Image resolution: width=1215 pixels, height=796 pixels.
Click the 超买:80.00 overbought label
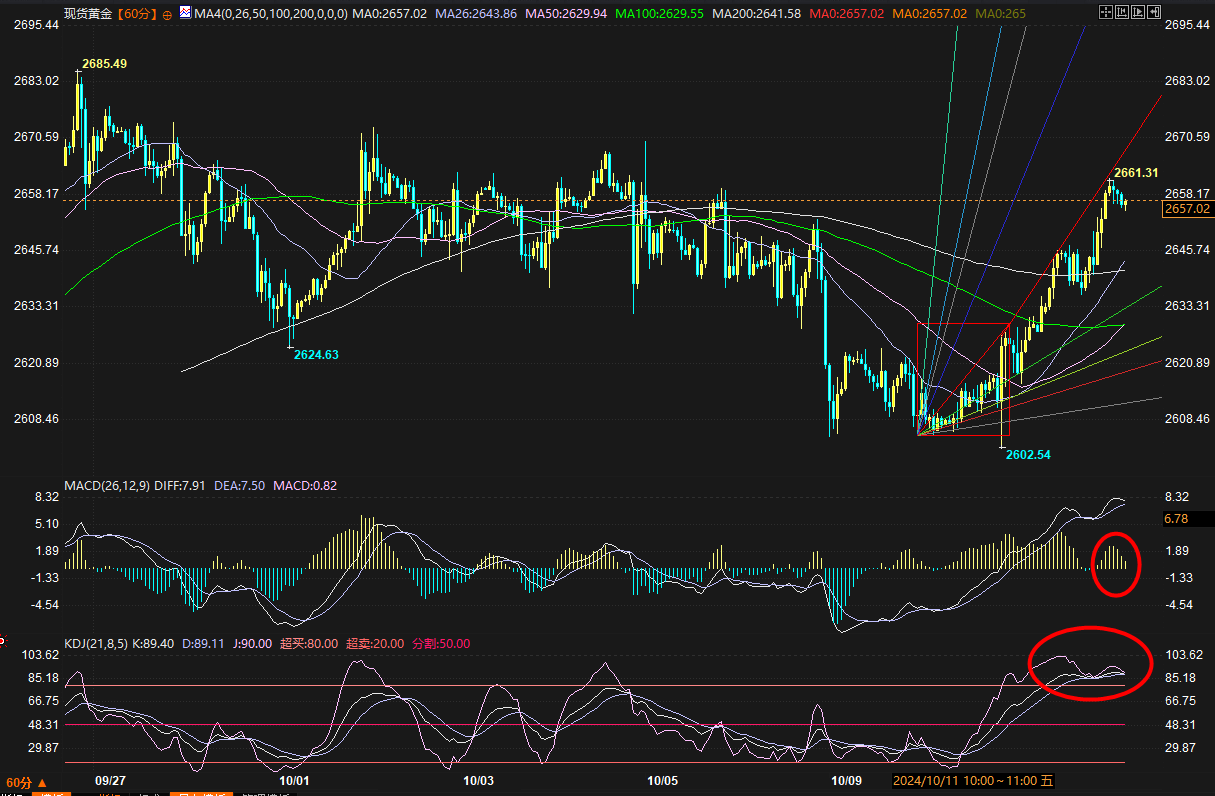pos(309,644)
